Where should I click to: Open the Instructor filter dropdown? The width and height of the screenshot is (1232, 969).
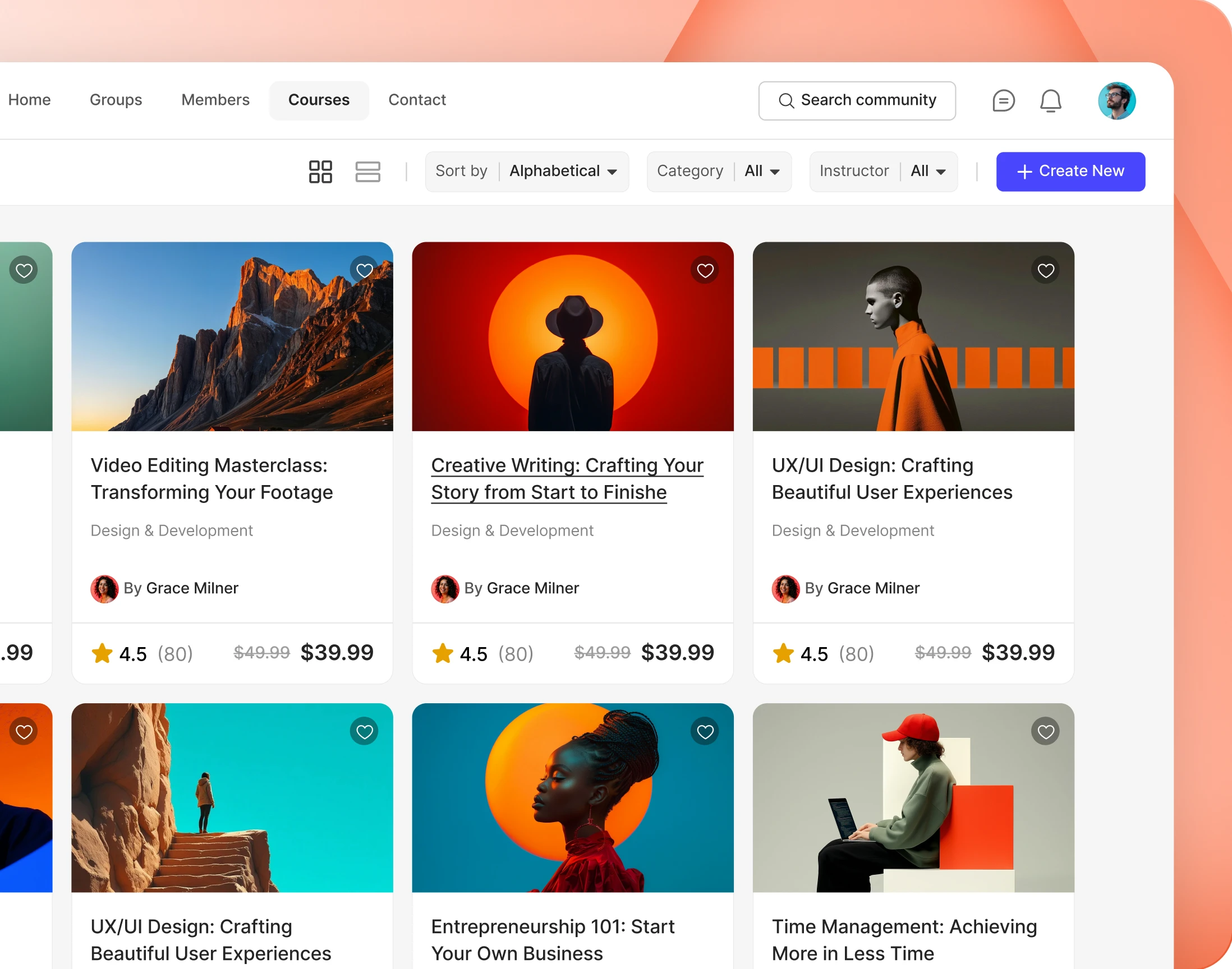pos(883,172)
